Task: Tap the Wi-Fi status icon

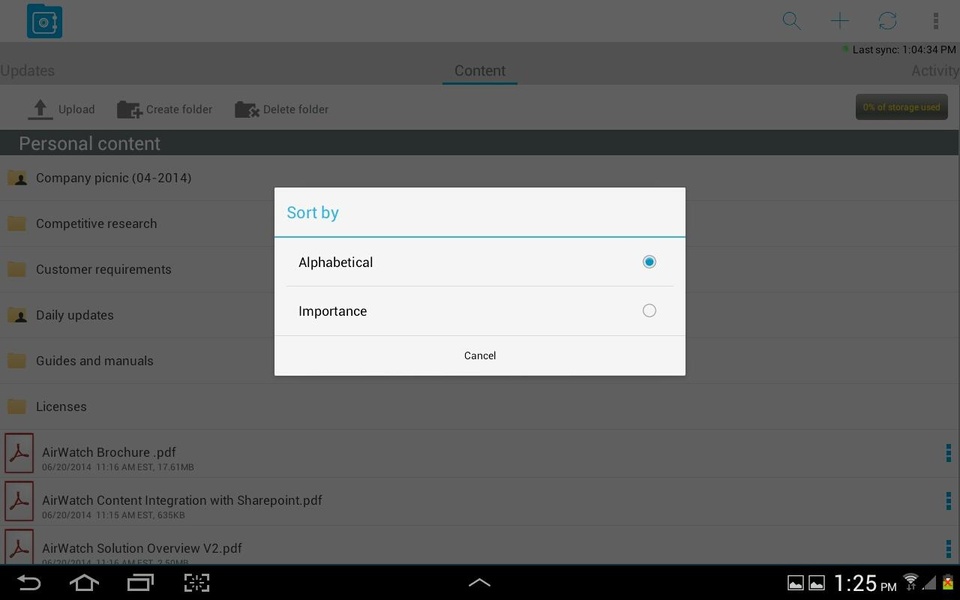Action: [x=910, y=581]
